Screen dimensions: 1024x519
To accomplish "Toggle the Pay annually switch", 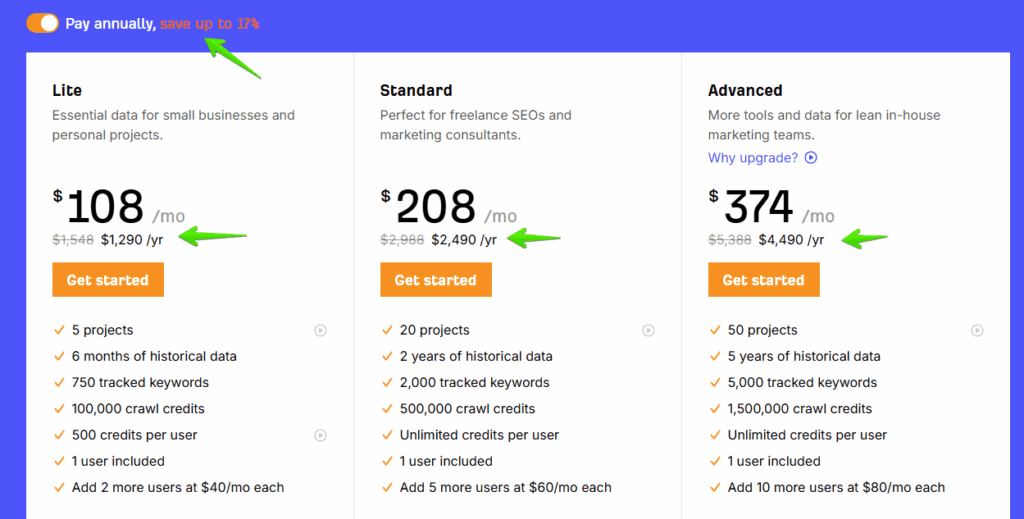I will click(42, 23).
